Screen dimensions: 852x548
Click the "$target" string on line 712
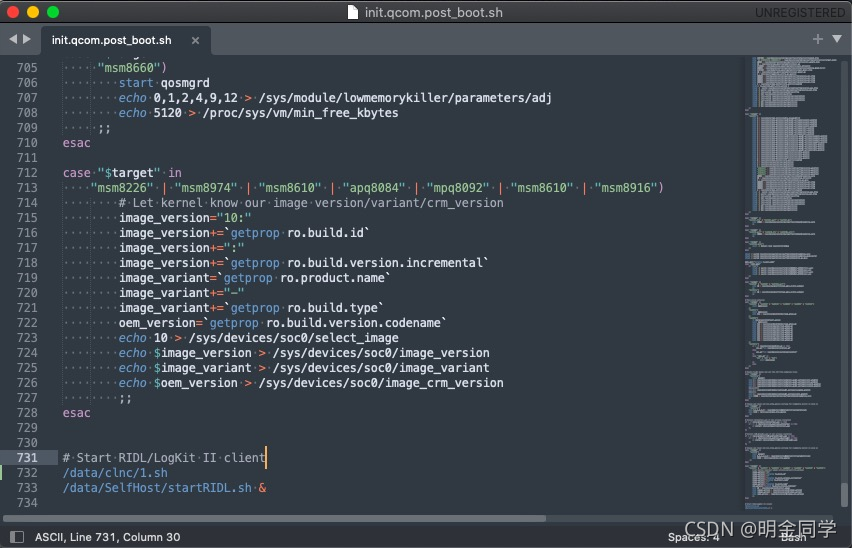pos(129,173)
